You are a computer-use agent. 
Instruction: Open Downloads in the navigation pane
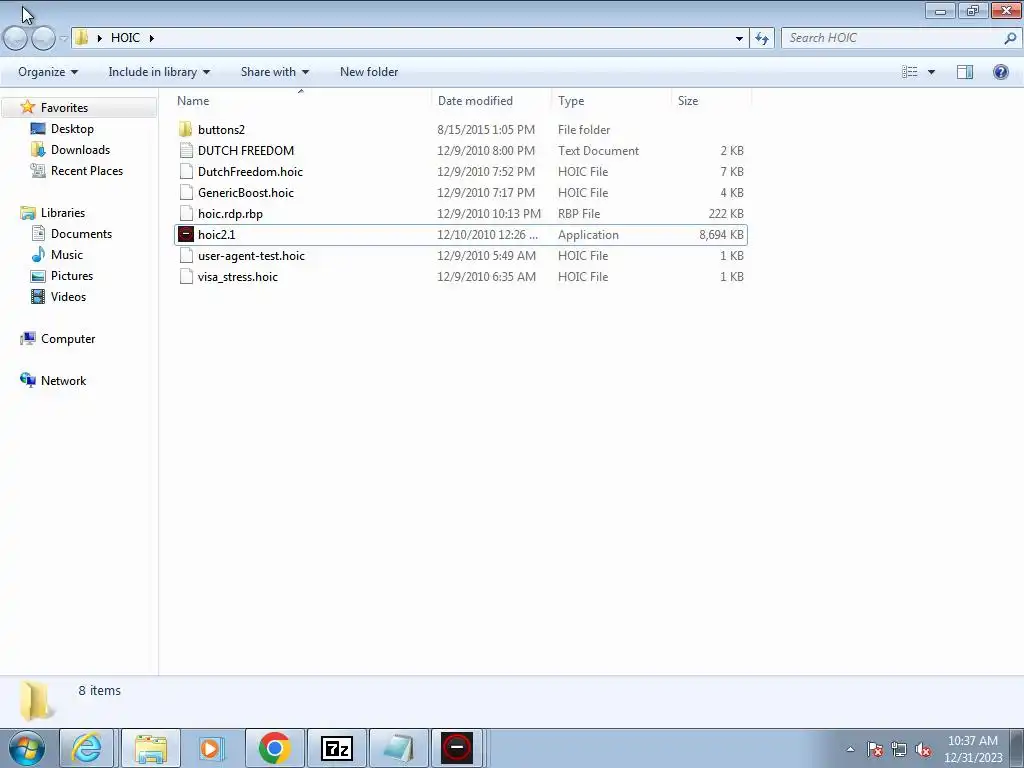click(80, 150)
